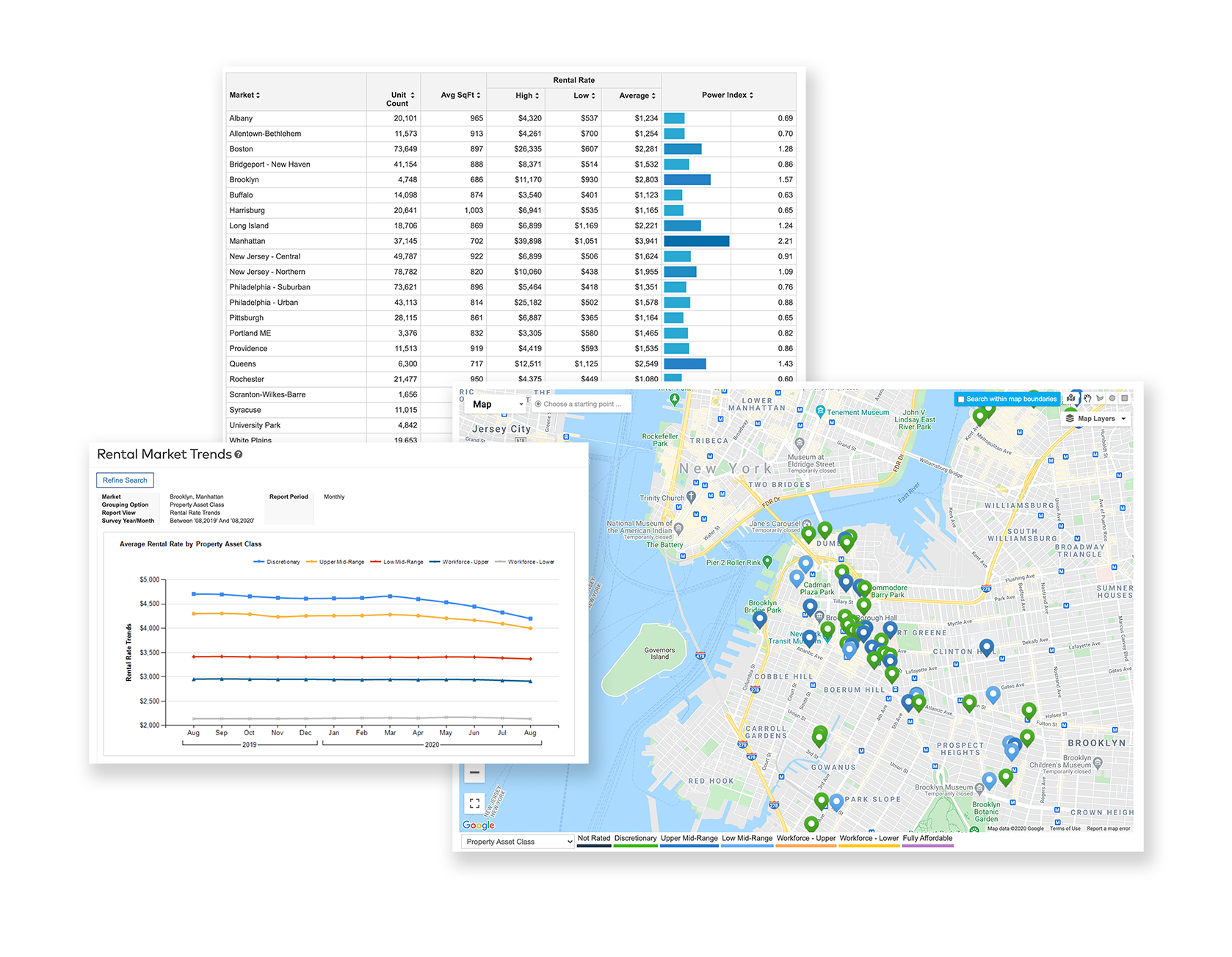Viewport: 1232px width, 957px height.
Task: Click the Refine Search button
Action: (x=125, y=480)
